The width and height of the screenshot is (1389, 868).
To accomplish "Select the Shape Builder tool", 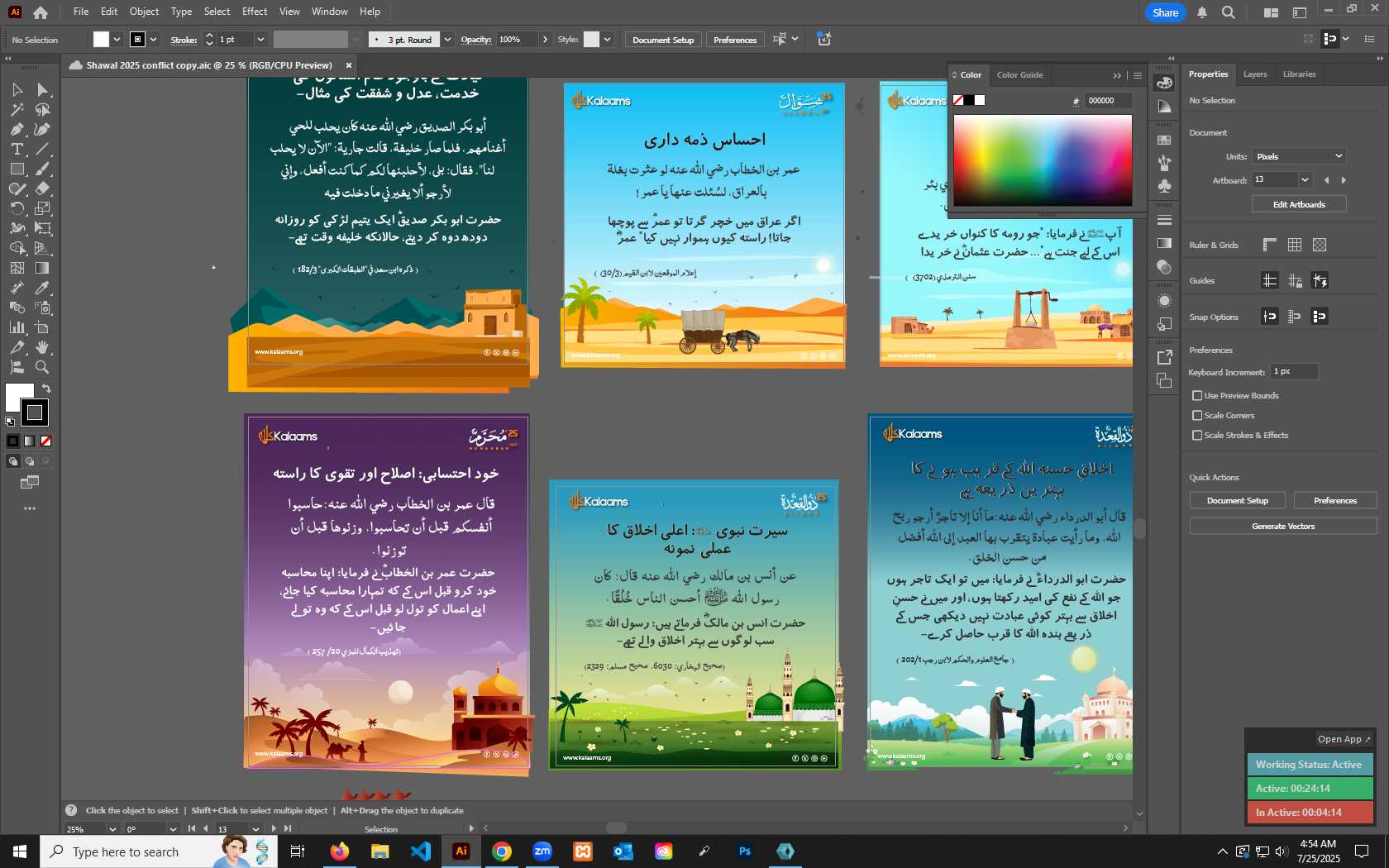I will (17, 248).
